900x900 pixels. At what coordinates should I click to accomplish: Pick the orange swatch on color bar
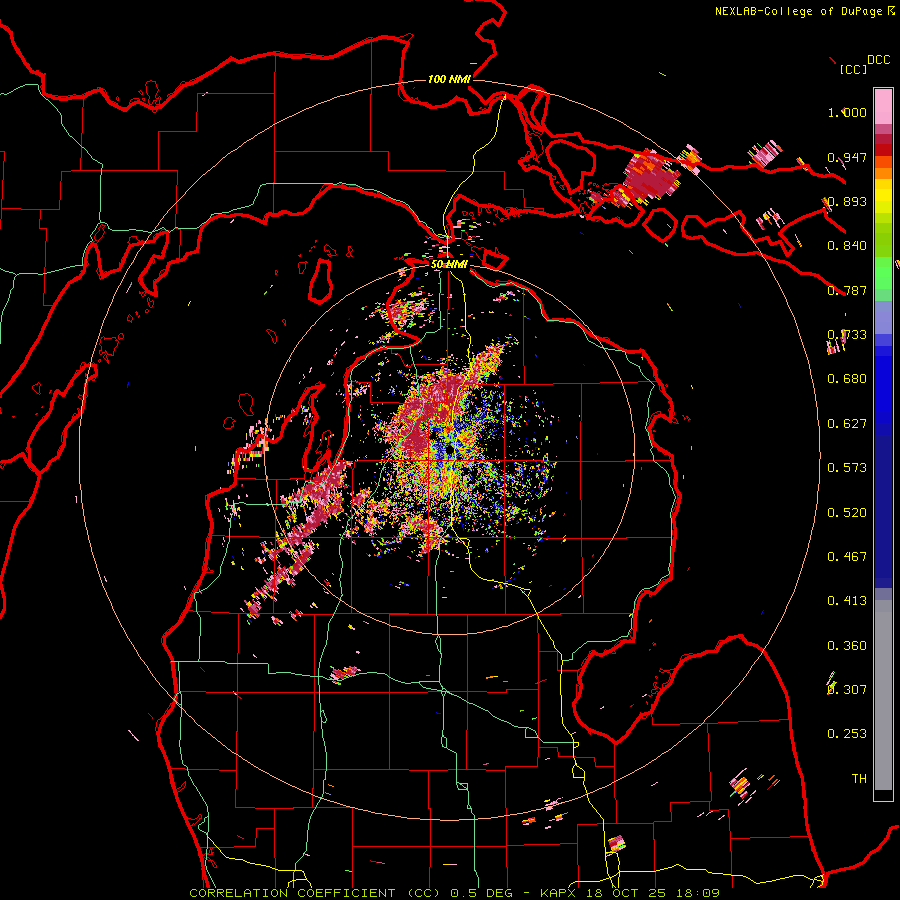(x=883, y=173)
